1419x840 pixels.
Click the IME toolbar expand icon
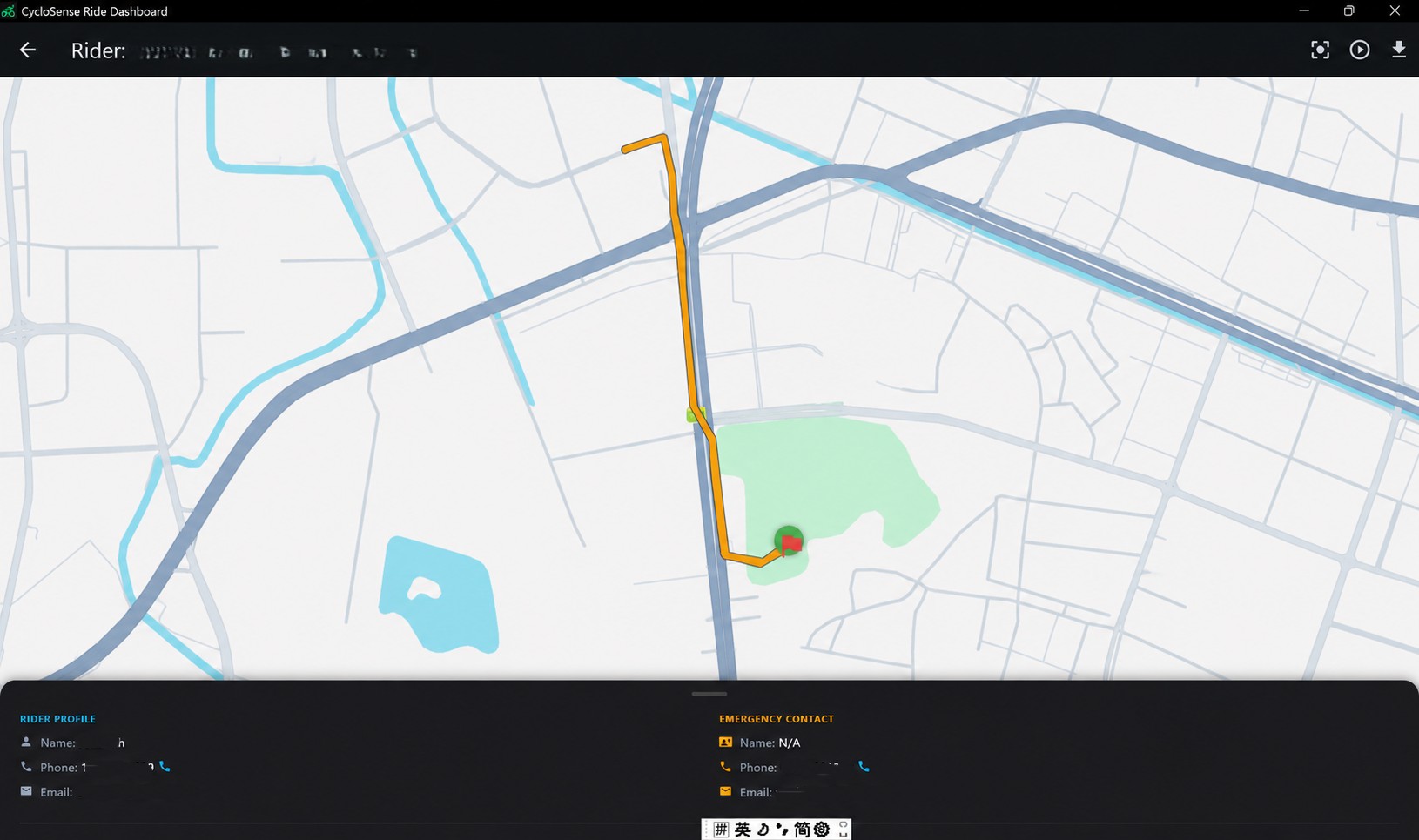pyautogui.click(x=843, y=830)
